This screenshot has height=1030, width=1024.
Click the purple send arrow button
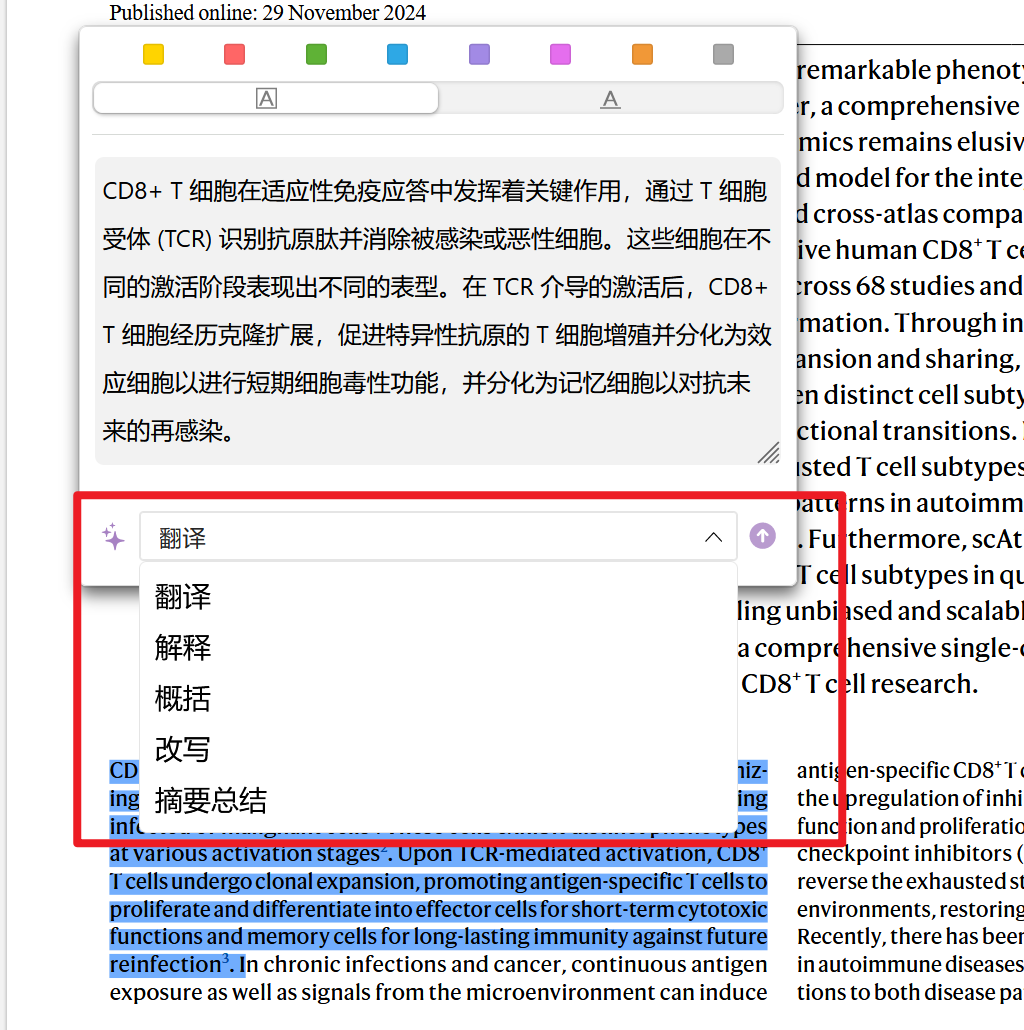coord(762,537)
